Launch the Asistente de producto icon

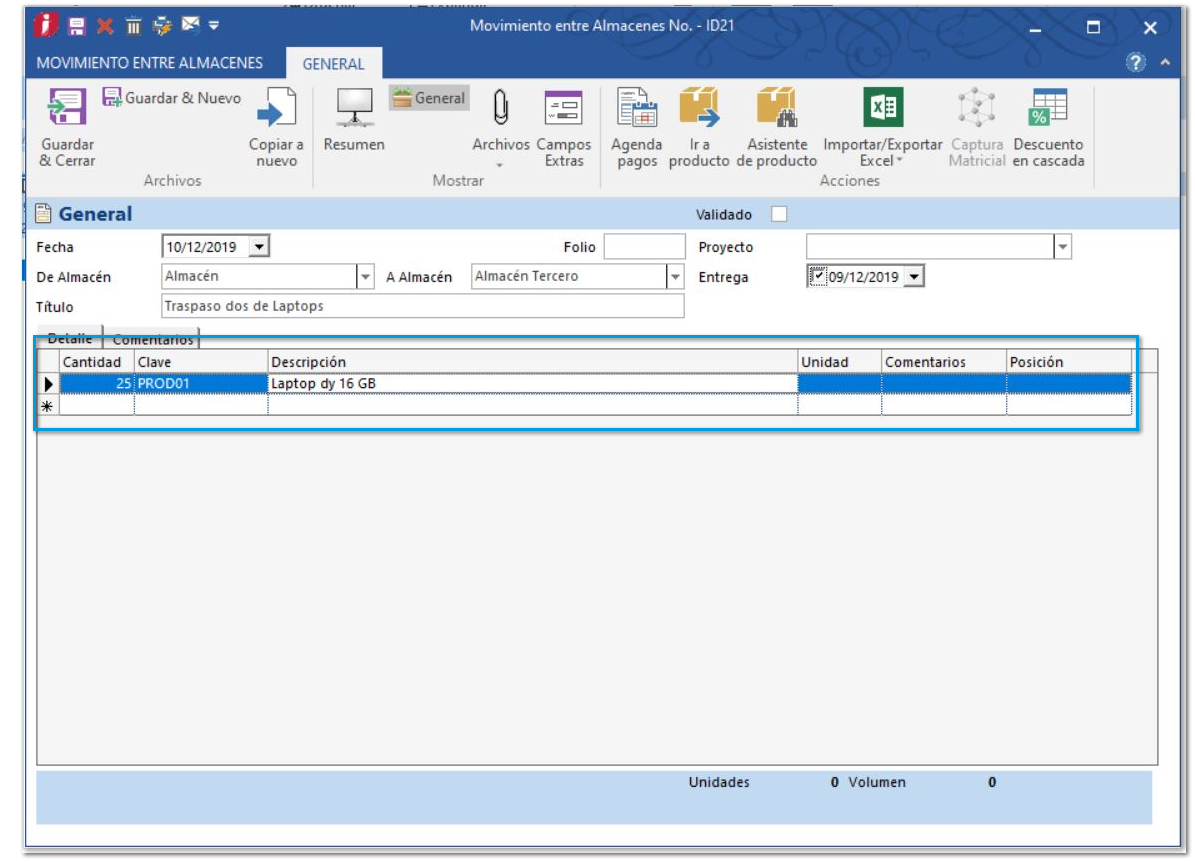(776, 108)
